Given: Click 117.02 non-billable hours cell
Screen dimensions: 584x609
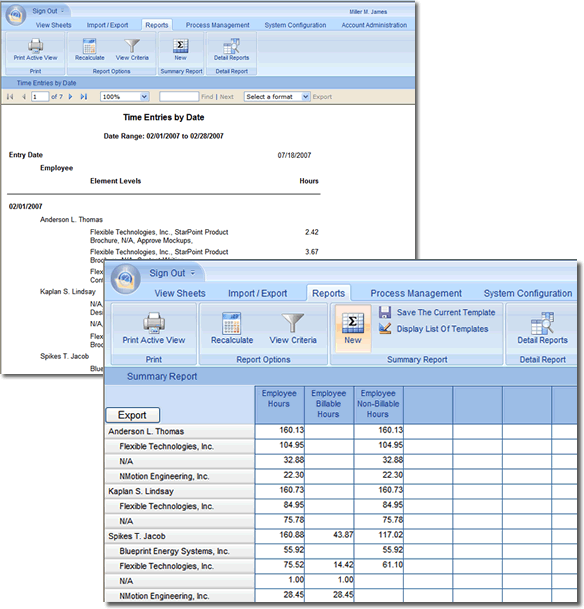Looking at the screenshot, I should (379, 535).
